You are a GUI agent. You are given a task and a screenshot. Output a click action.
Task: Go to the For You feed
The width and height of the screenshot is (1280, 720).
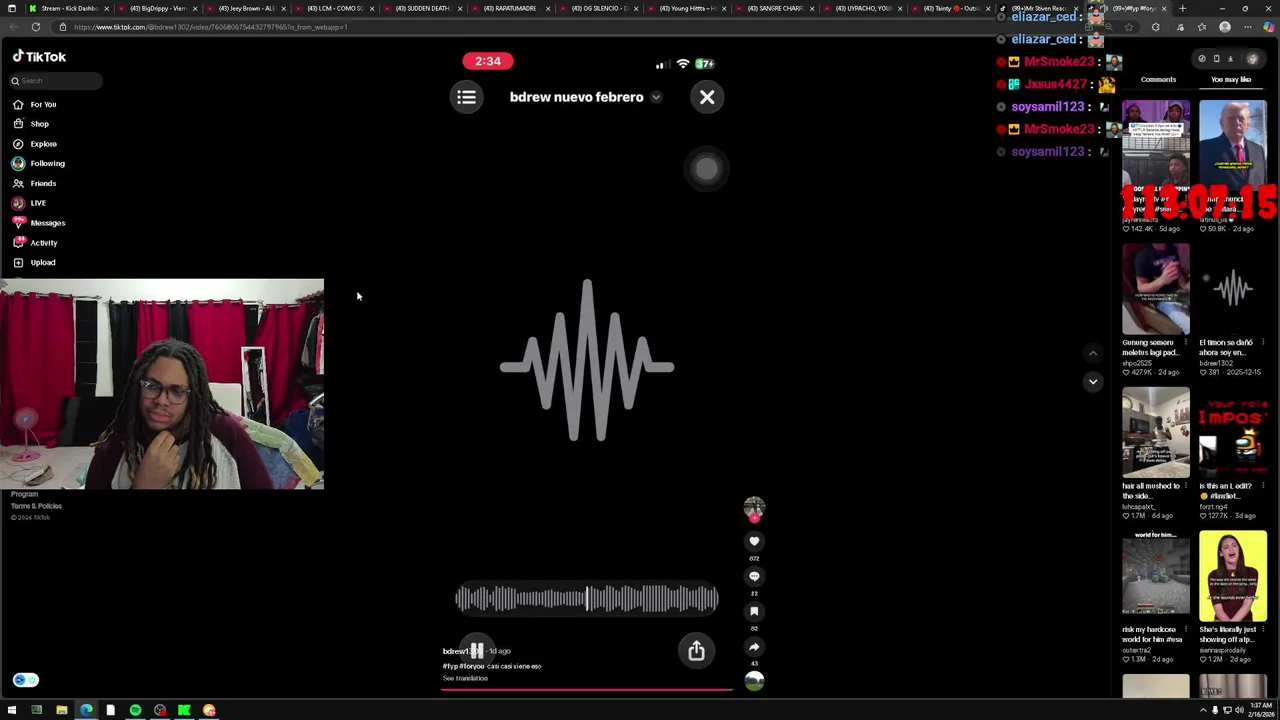click(x=35, y=104)
